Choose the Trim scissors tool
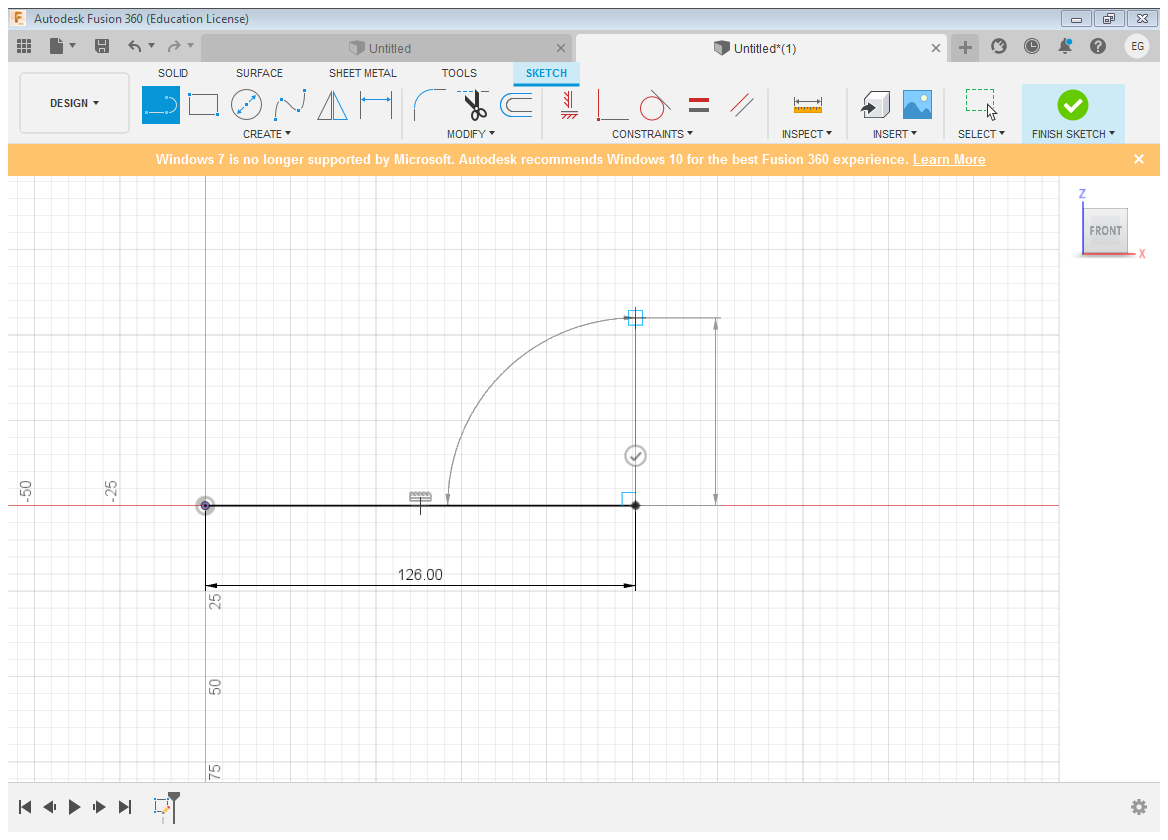The image size is (1168, 840). click(473, 104)
